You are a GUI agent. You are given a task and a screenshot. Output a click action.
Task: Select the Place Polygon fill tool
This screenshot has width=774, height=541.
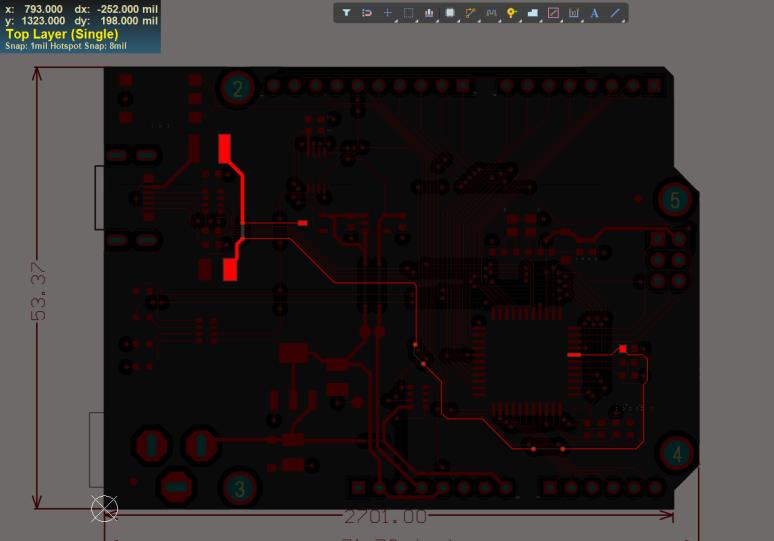[x=532, y=13]
